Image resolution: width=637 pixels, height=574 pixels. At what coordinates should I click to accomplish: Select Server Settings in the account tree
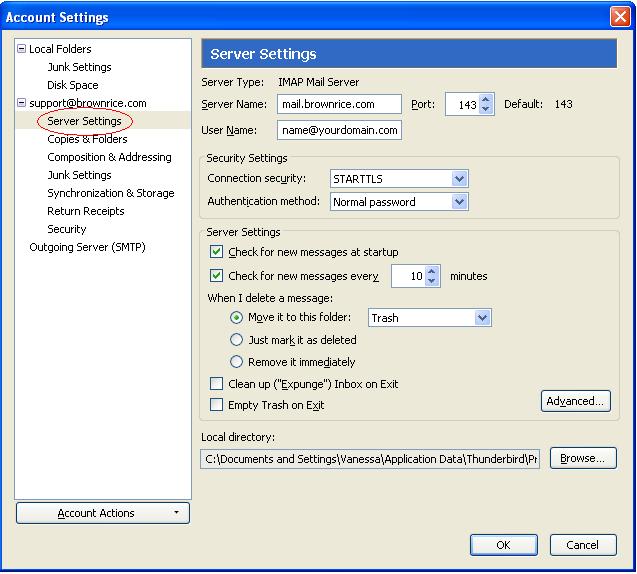pos(84,121)
